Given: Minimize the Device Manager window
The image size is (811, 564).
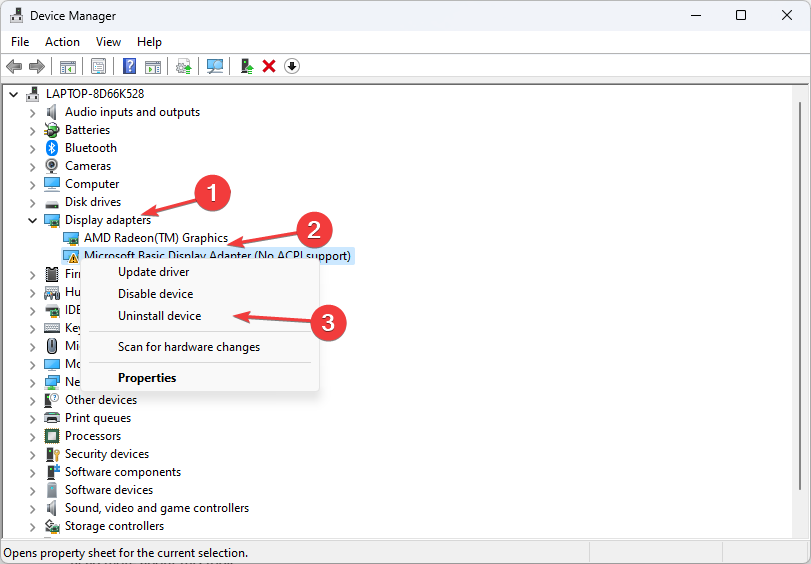Looking at the screenshot, I should click(x=696, y=16).
